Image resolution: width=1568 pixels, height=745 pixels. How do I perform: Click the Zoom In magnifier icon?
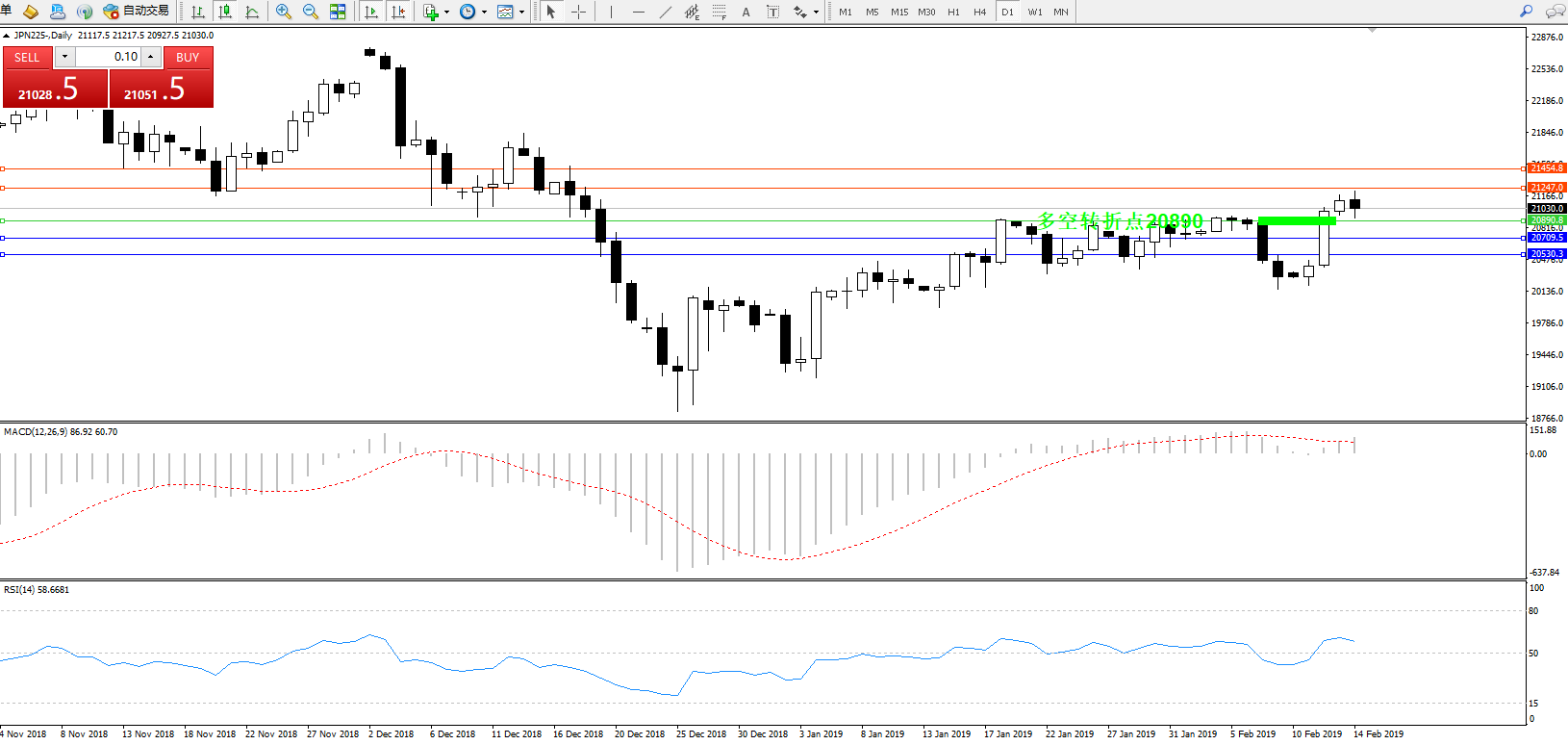284,12
